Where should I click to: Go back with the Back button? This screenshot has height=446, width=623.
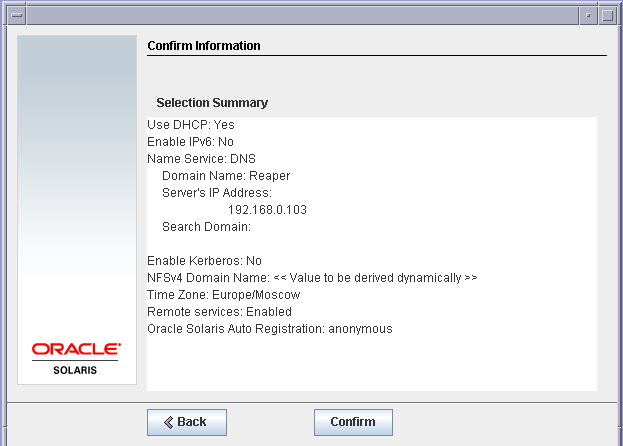[x=187, y=422]
